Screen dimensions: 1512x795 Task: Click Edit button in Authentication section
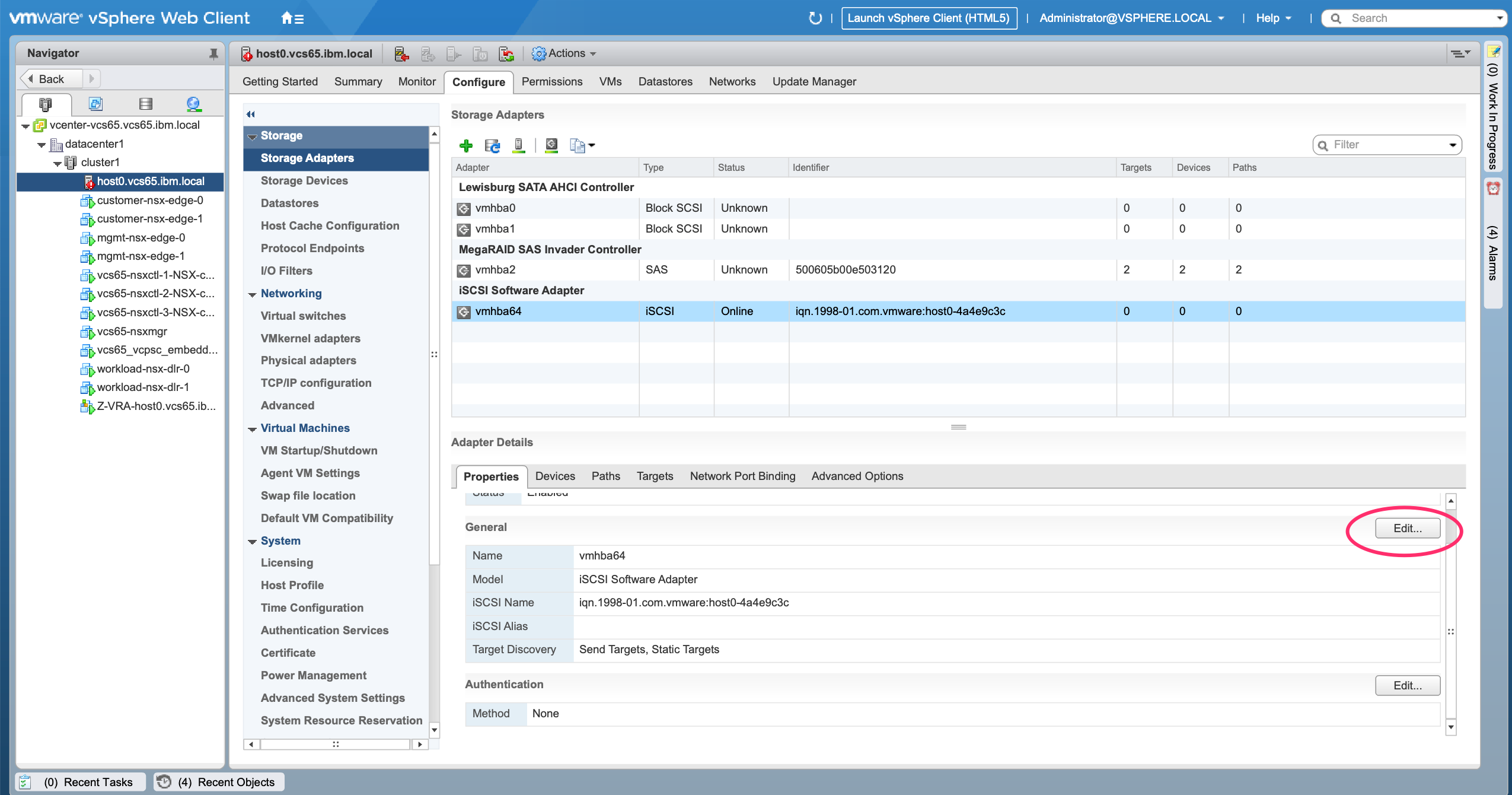pyautogui.click(x=1408, y=686)
